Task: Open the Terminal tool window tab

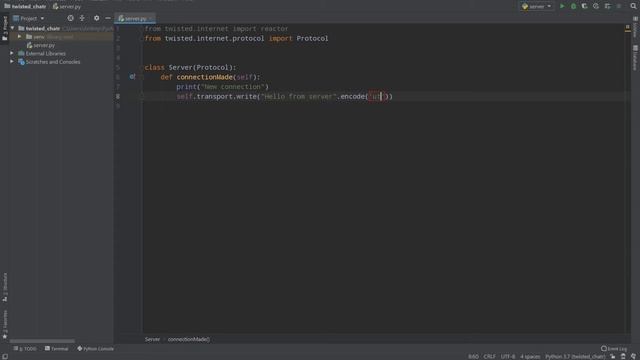Action: click(57, 349)
